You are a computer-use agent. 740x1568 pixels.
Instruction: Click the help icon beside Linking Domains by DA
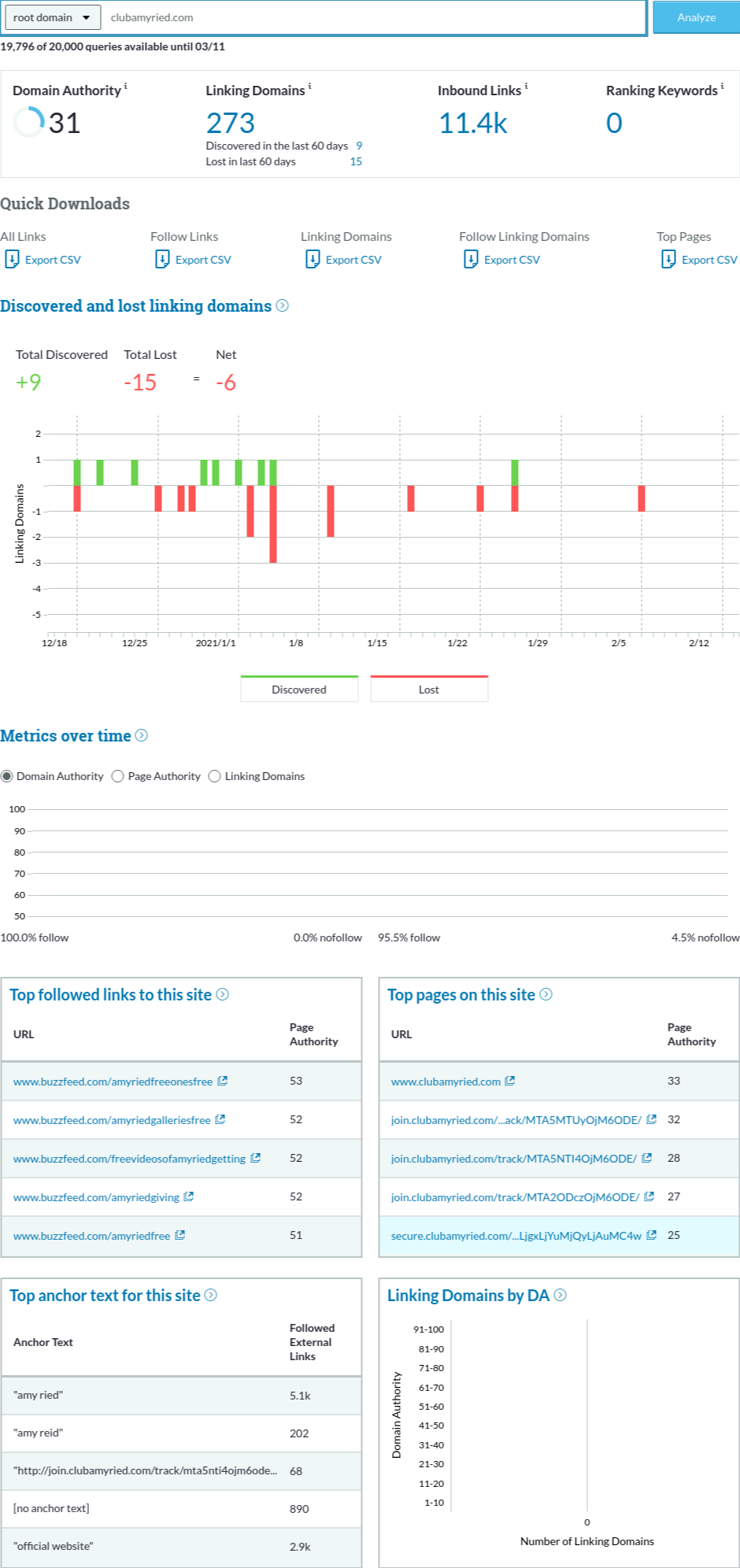(x=561, y=1295)
